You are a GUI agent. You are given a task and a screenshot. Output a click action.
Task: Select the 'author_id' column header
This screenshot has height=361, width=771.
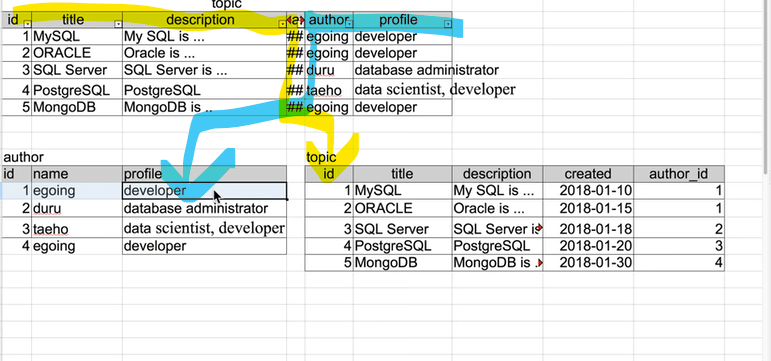(x=679, y=174)
